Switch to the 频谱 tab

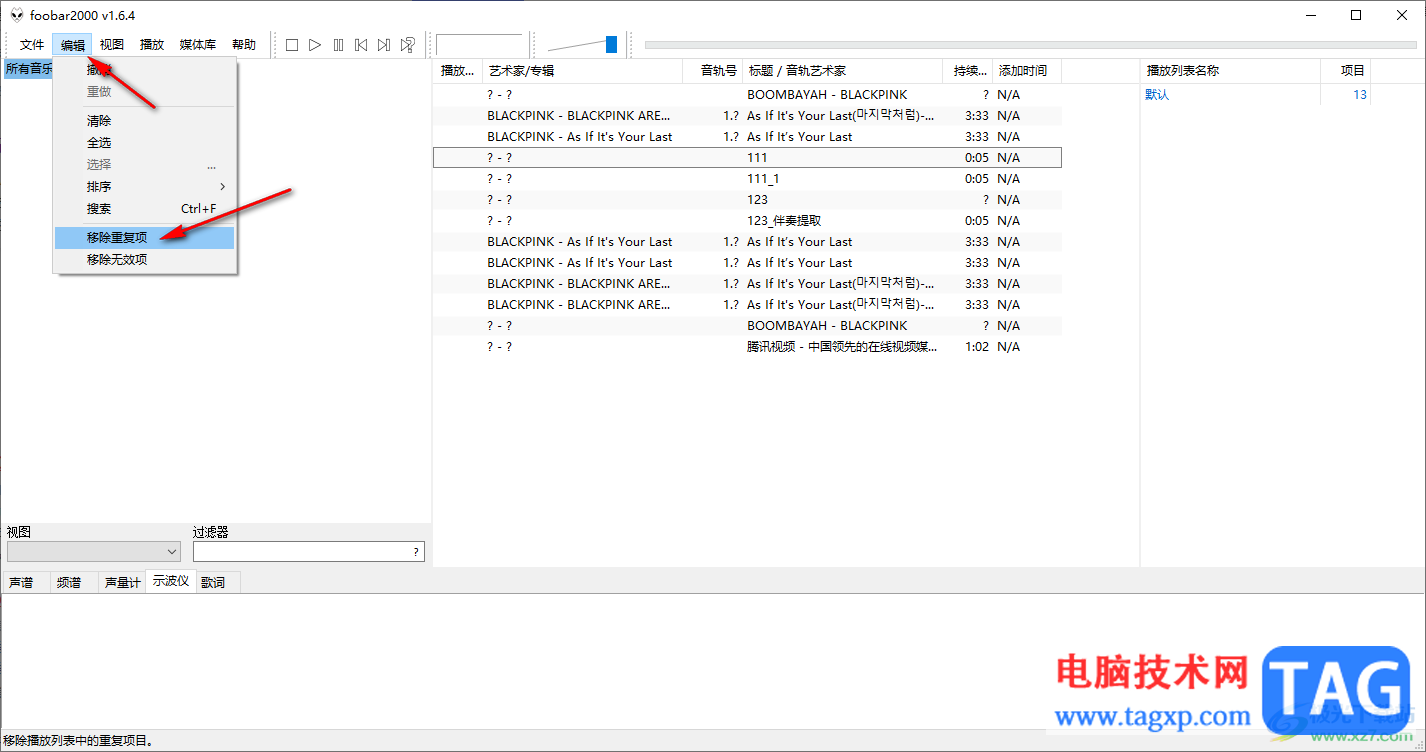pyautogui.click(x=69, y=582)
